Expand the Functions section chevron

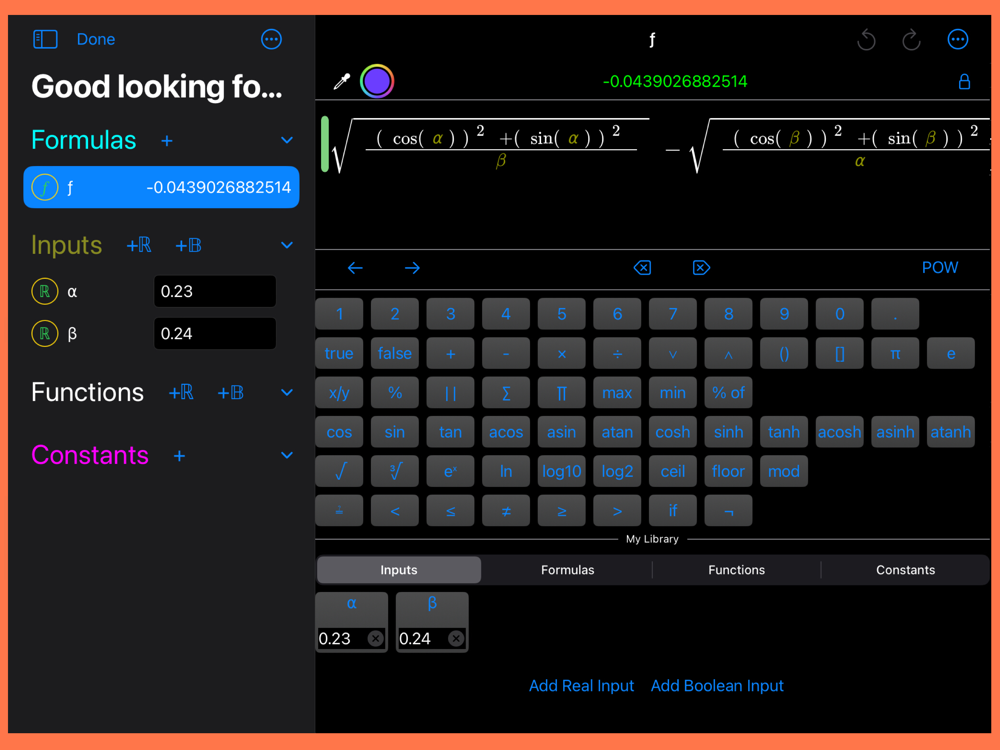pyautogui.click(x=287, y=392)
